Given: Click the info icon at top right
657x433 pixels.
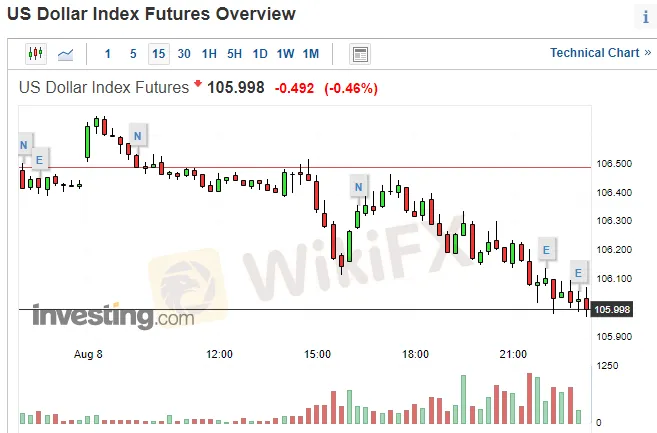Looking at the screenshot, I should pyautogui.click(x=644, y=17).
